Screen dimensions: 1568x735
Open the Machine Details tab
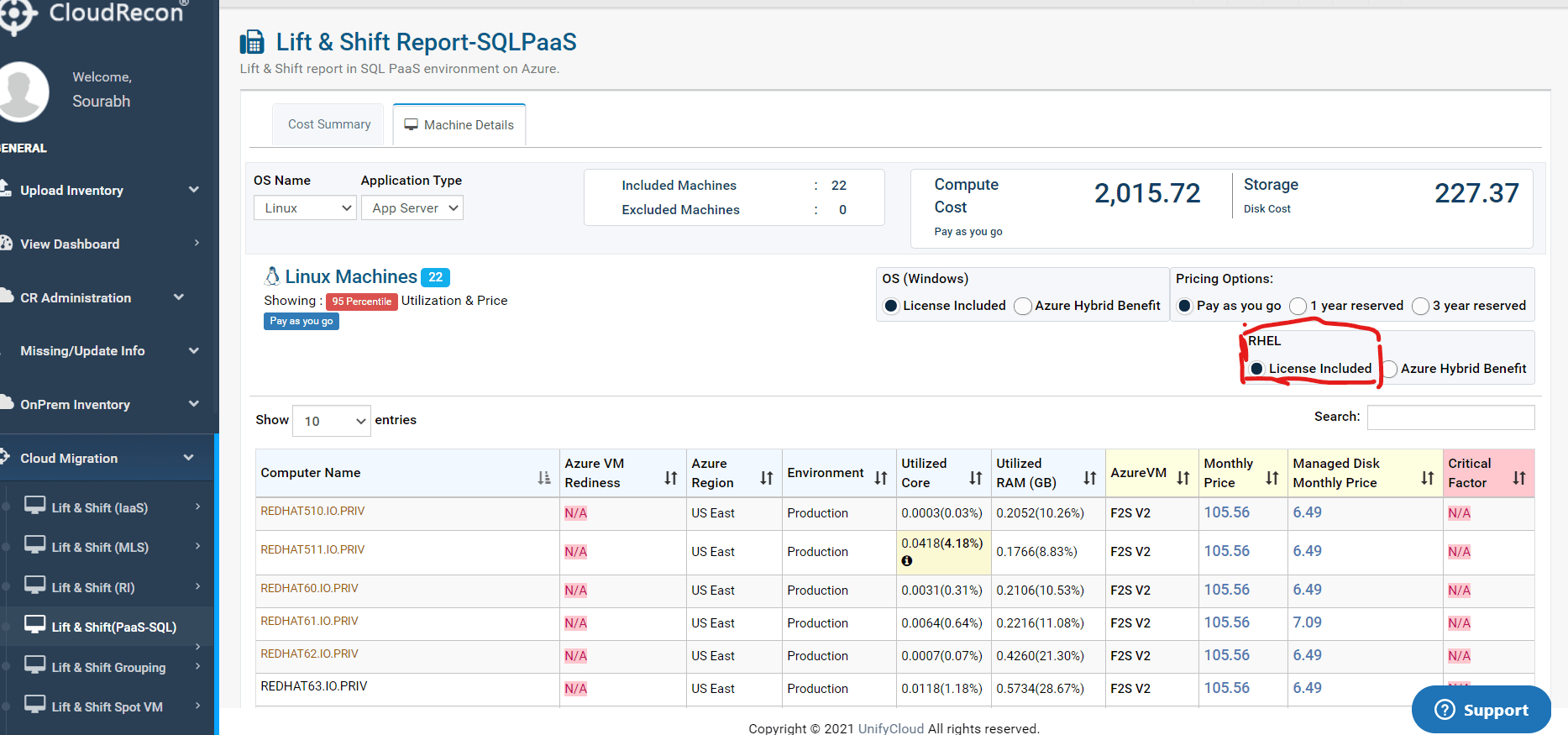pos(459,124)
